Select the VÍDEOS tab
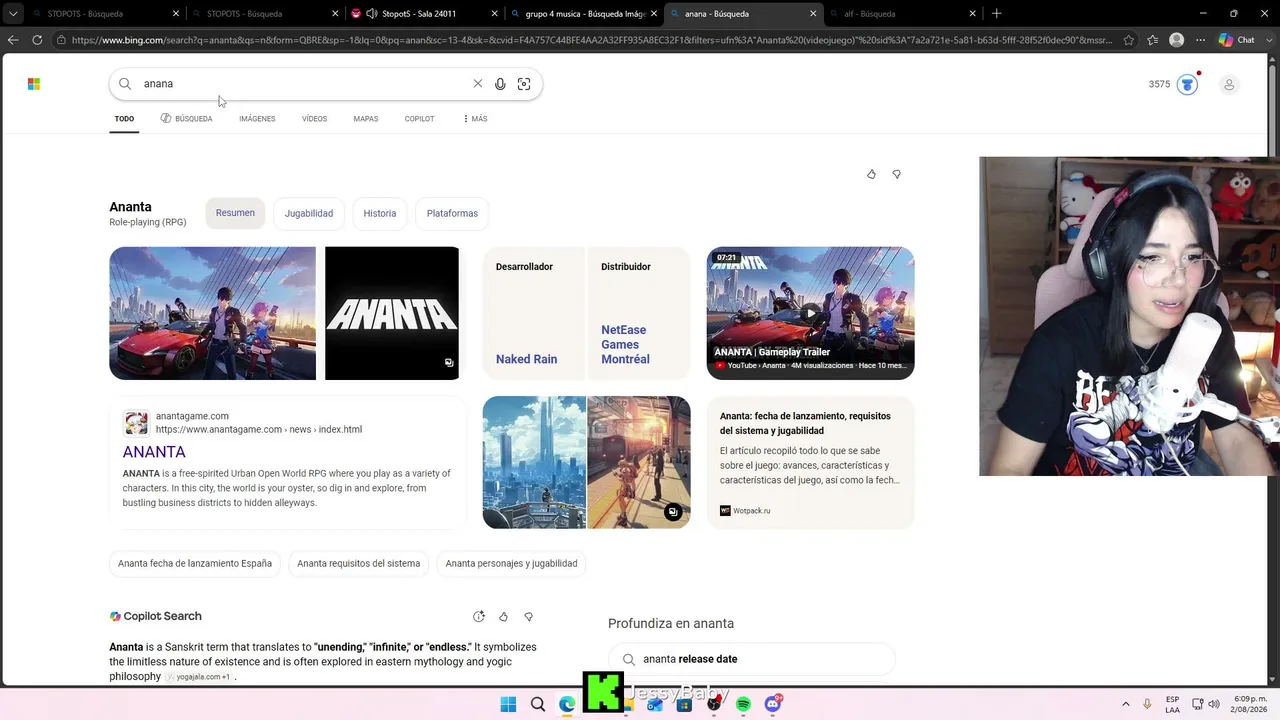 click(x=314, y=119)
